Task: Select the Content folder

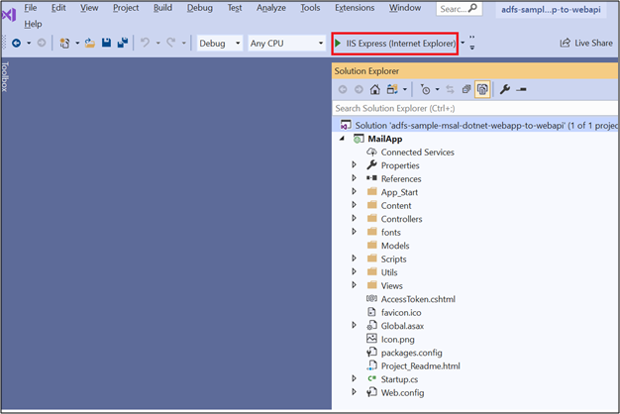Action: (396, 206)
